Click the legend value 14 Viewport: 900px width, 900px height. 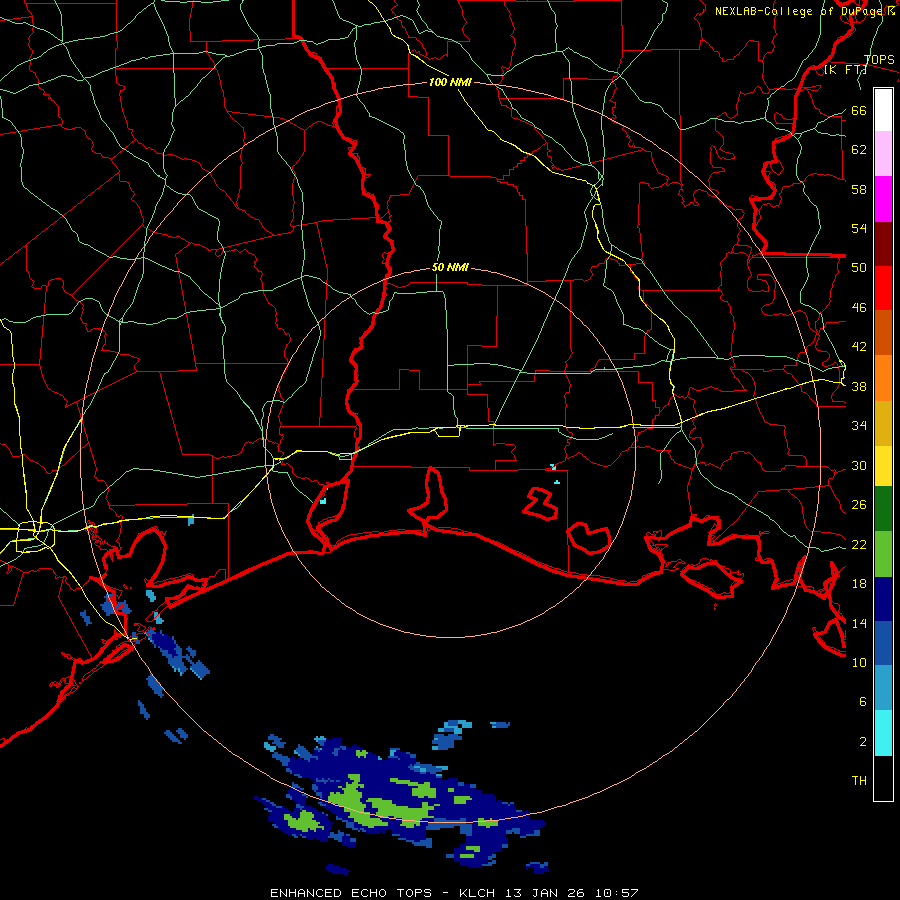pyautogui.click(x=859, y=623)
